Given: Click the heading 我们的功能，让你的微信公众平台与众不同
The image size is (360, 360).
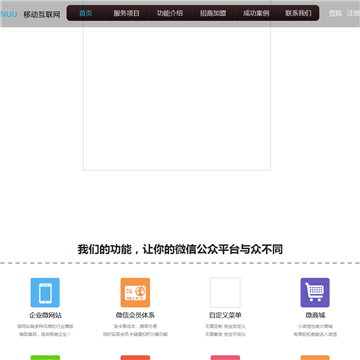Looking at the screenshot, I should click(x=180, y=249).
